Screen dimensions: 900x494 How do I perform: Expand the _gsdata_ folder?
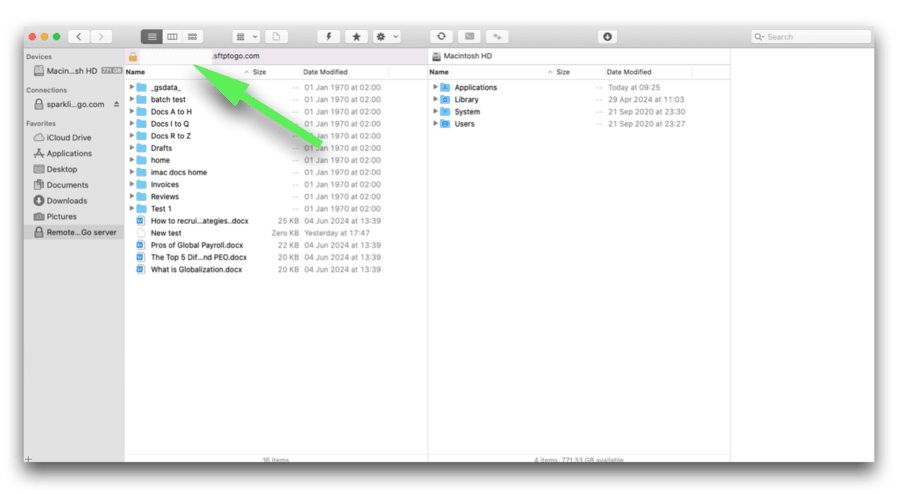(x=132, y=87)
